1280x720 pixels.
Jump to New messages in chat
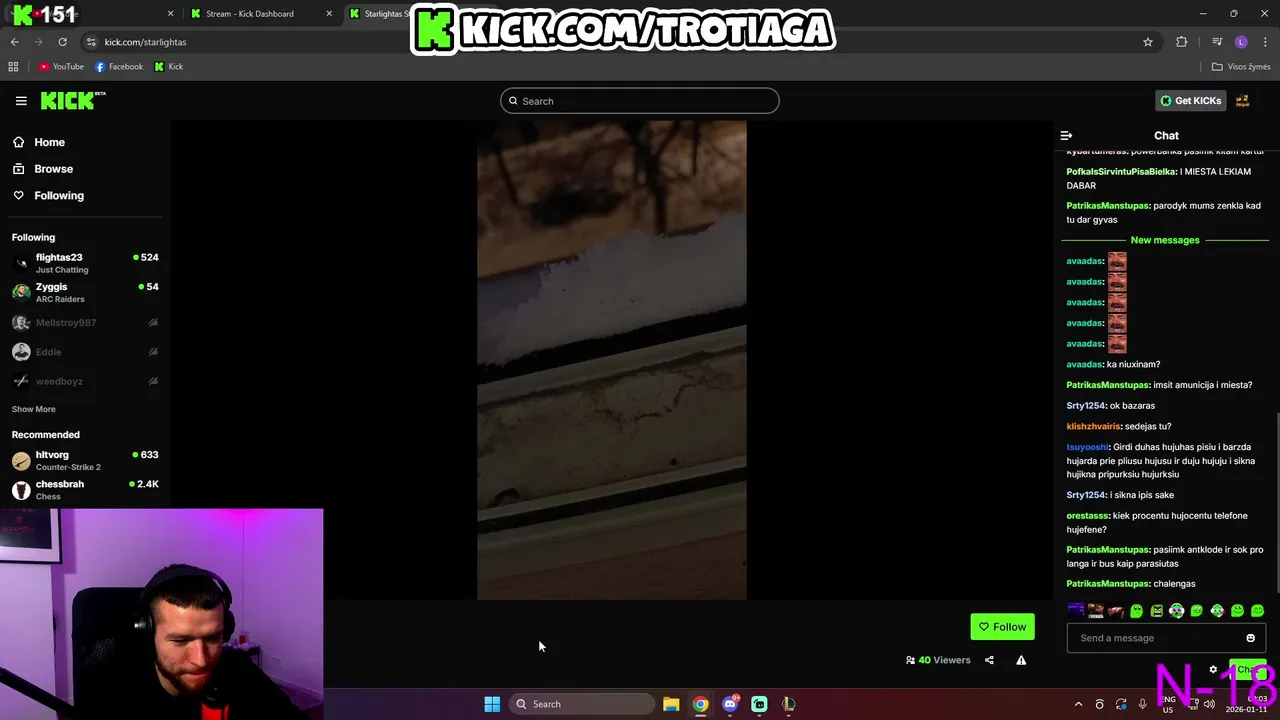click(x=1164, y=240)
